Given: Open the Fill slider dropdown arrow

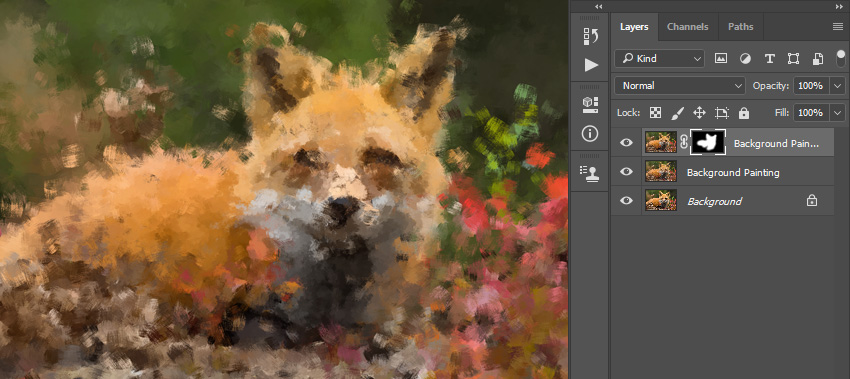Looking at the screenshot, I should point(838,113).
